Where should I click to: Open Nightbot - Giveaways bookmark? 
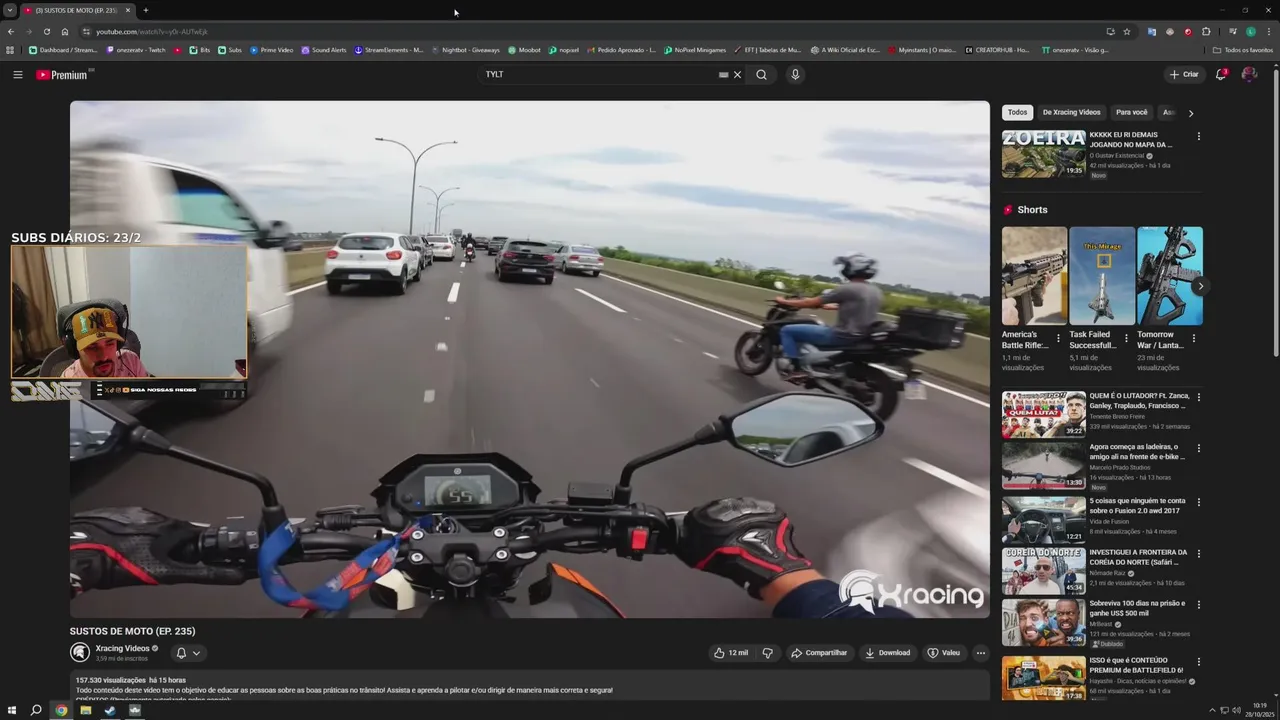point(465,50)
